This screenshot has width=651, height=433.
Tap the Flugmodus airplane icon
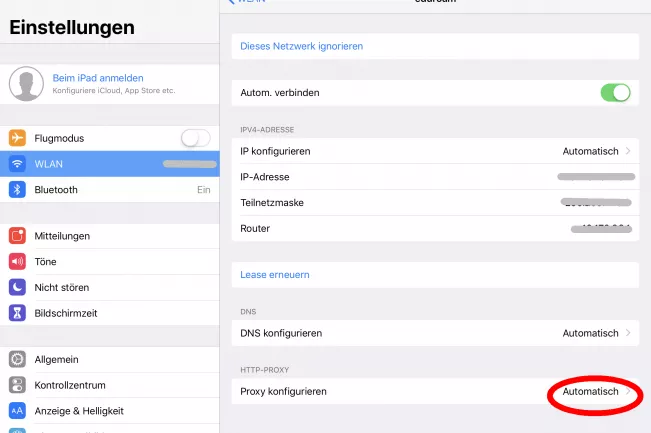(17, 138)
